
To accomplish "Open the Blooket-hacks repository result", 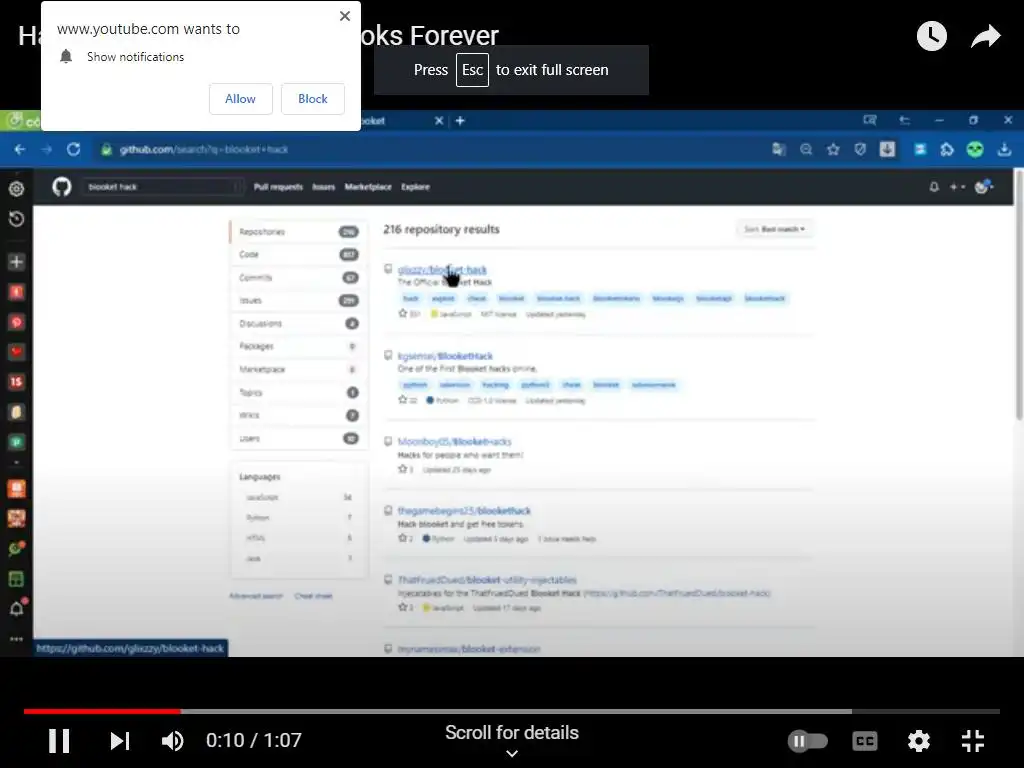I will 455,441.
